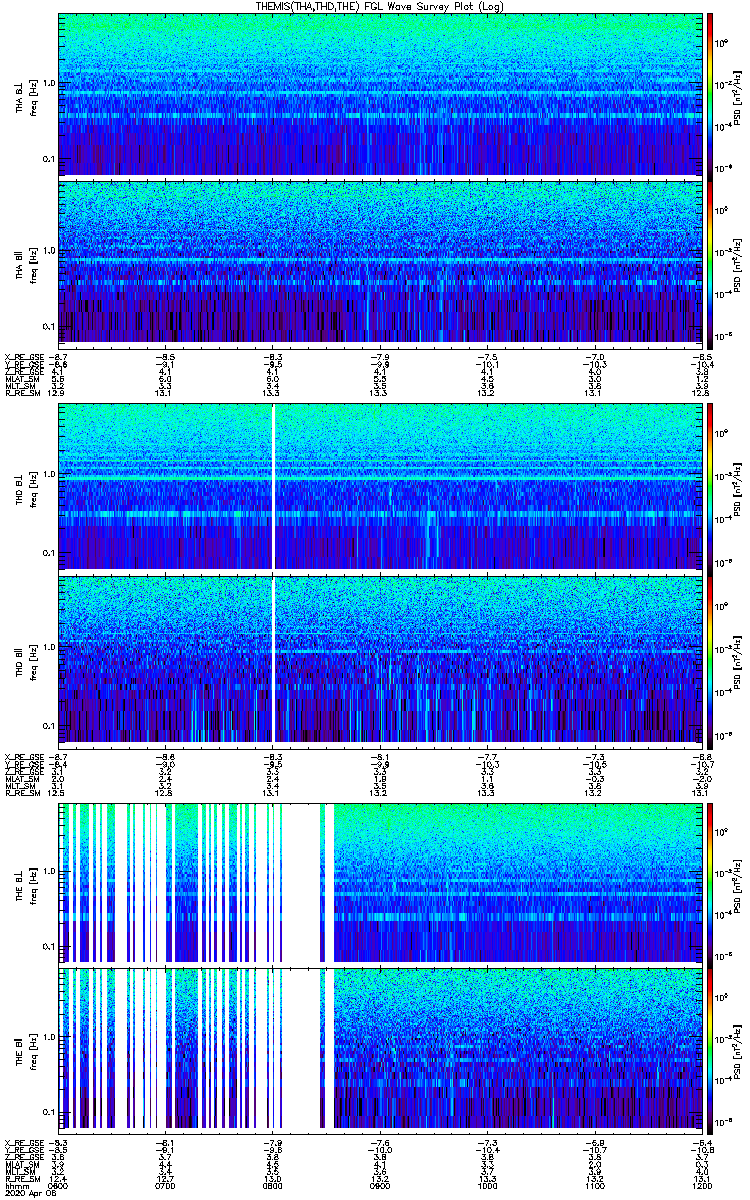Image resolution: width=750 pixels, height=1200 pixels.
Task: Click the 1000 time tick label
Action: (486, 1186)
